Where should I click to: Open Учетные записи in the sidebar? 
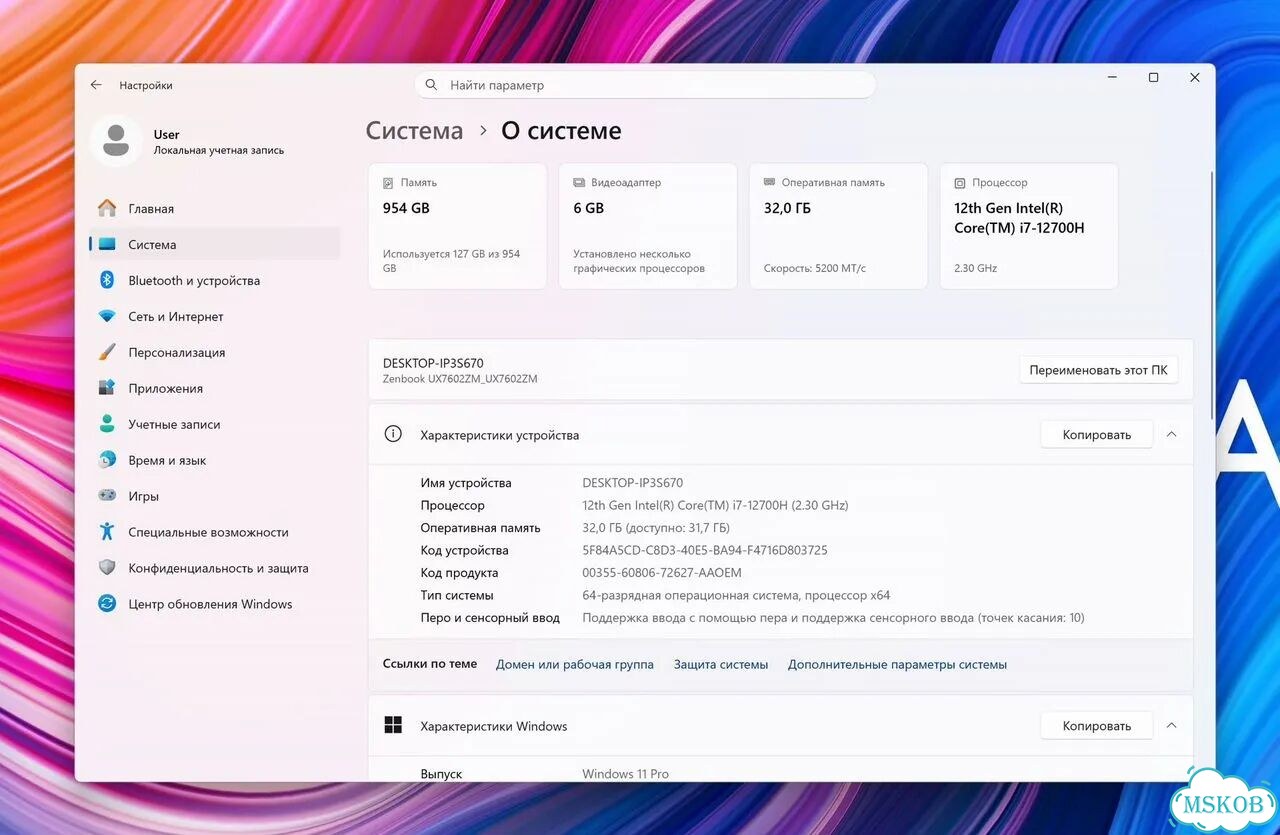[215, 424]
